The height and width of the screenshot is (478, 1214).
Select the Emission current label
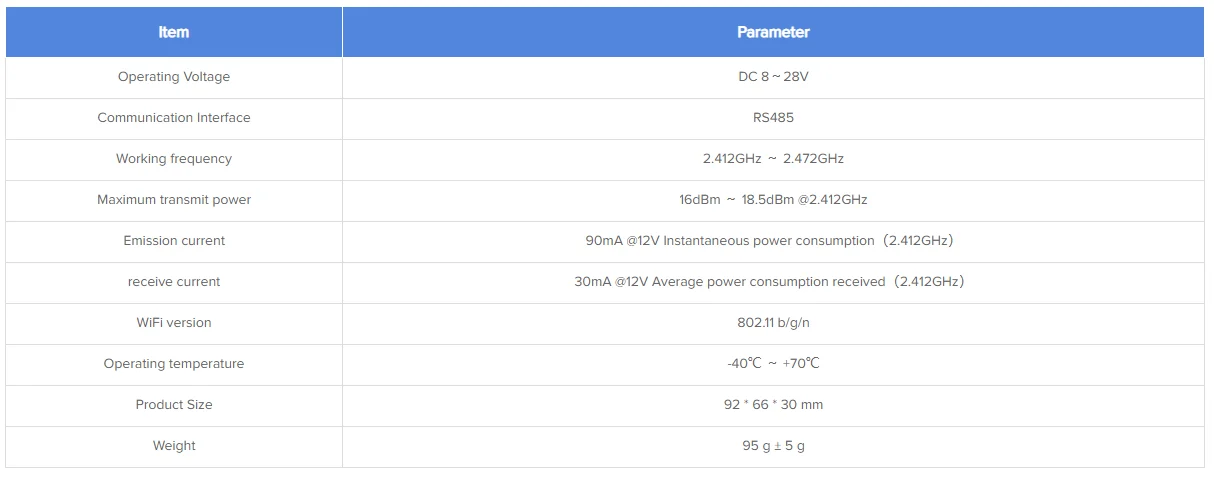pos(174,241)
